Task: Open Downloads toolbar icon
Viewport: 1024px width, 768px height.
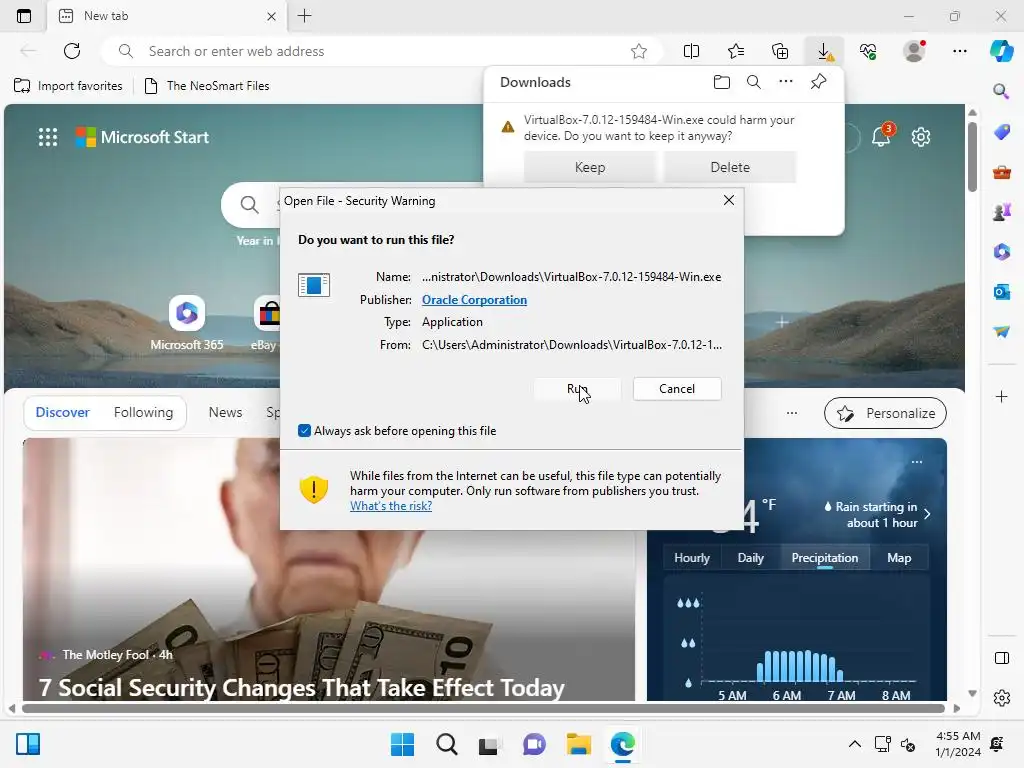Action: 824,51
